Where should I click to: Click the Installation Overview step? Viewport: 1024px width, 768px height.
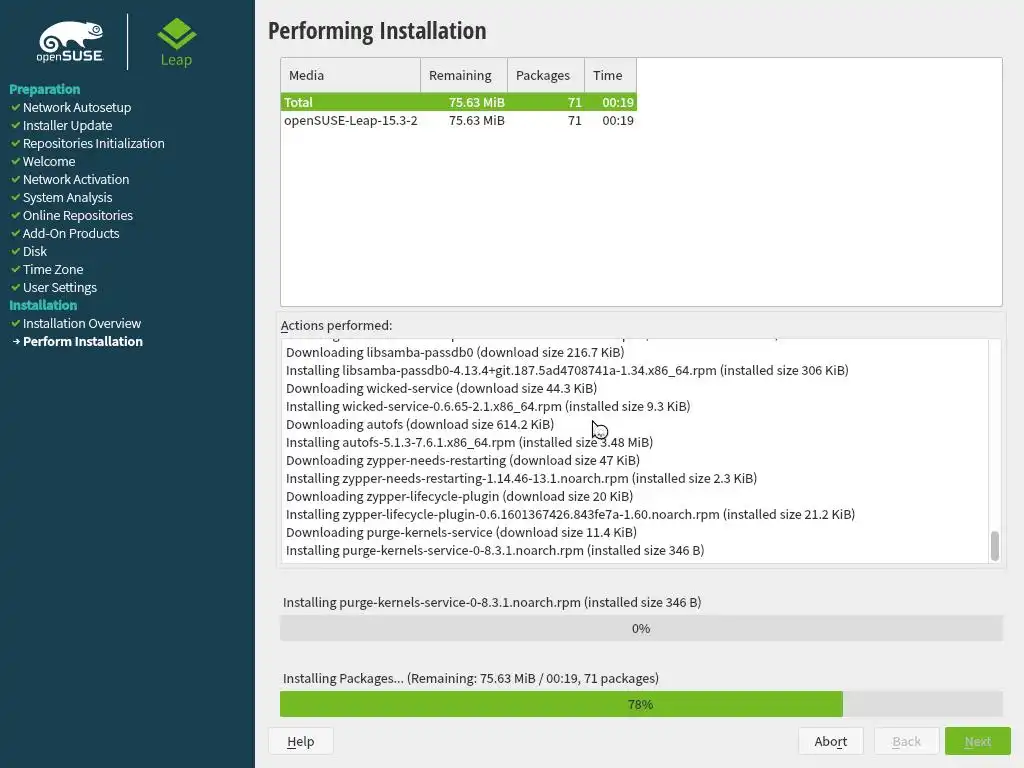(x=82, y=323)
